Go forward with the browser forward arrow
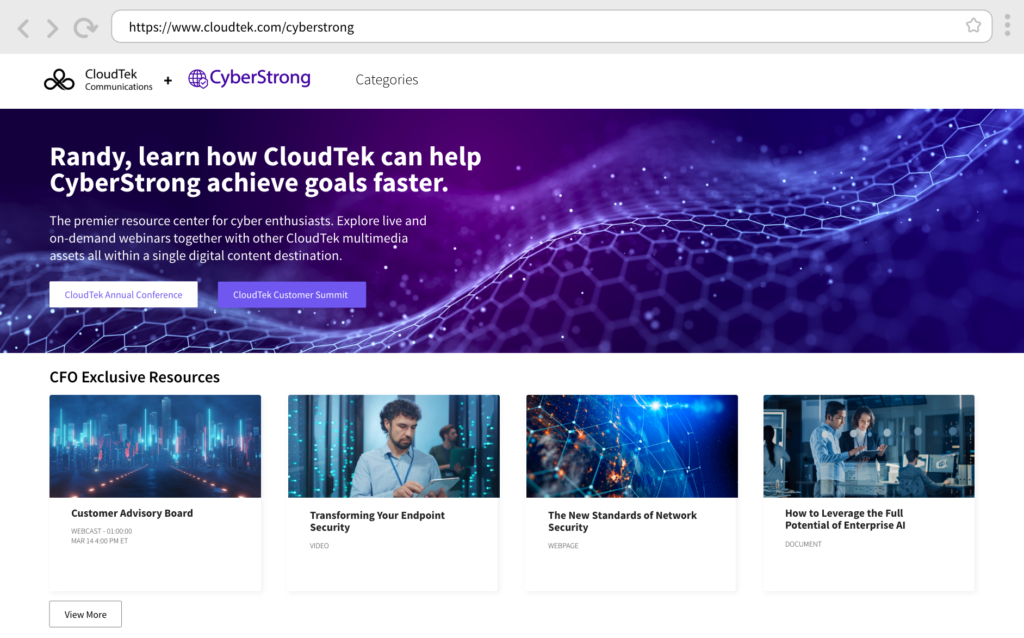This screenshot has width=1024, height=638. coord(52,28)
